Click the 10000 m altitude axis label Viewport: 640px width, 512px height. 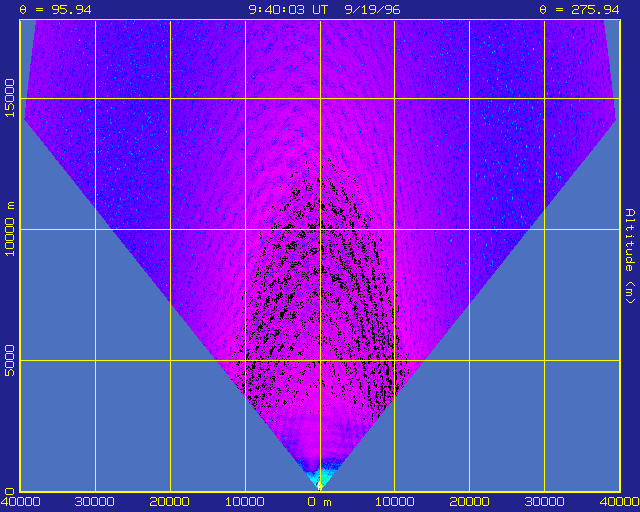pos(9,229)
